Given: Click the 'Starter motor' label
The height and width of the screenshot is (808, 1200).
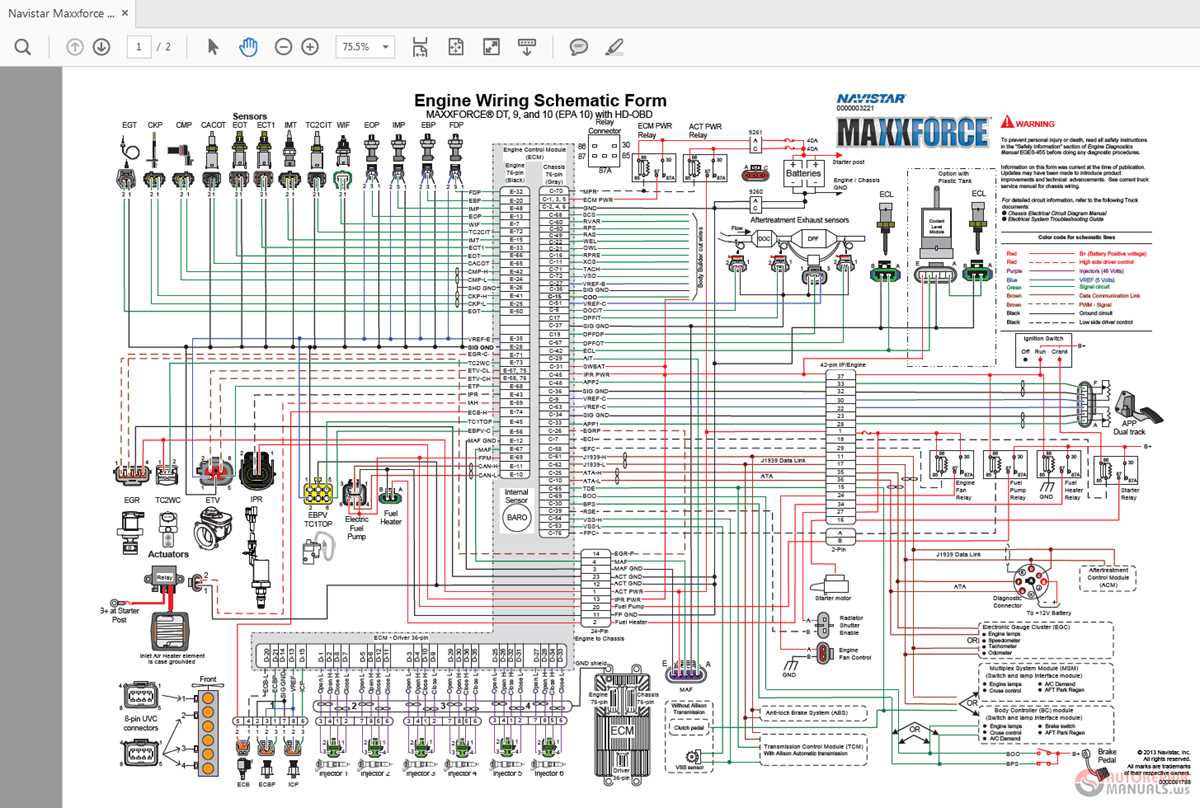Looking at the screenshot, I should 834,598.
